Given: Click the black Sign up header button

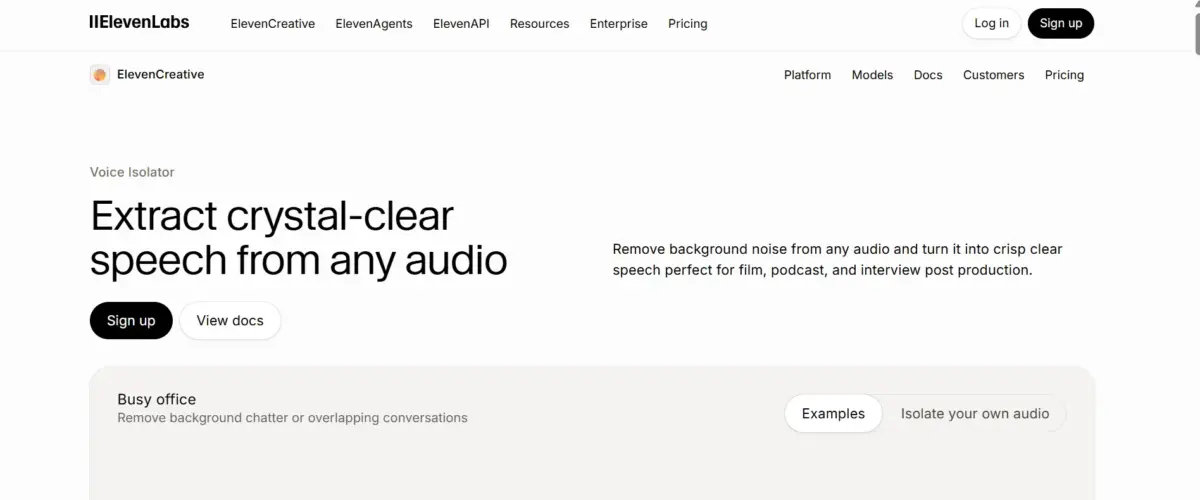Looking at the screenshot, I should pyautogui.click(x=1061, y=24).
